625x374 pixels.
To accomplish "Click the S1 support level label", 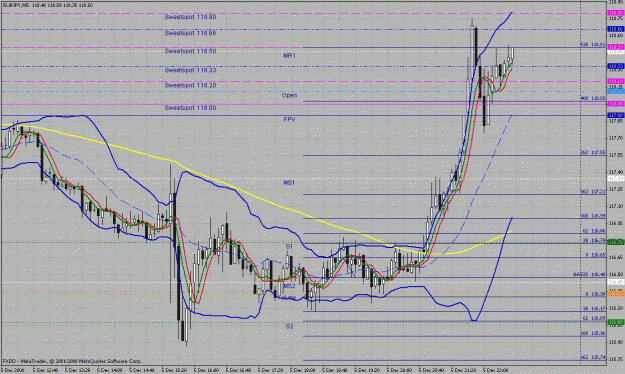I will coord(289,247).
